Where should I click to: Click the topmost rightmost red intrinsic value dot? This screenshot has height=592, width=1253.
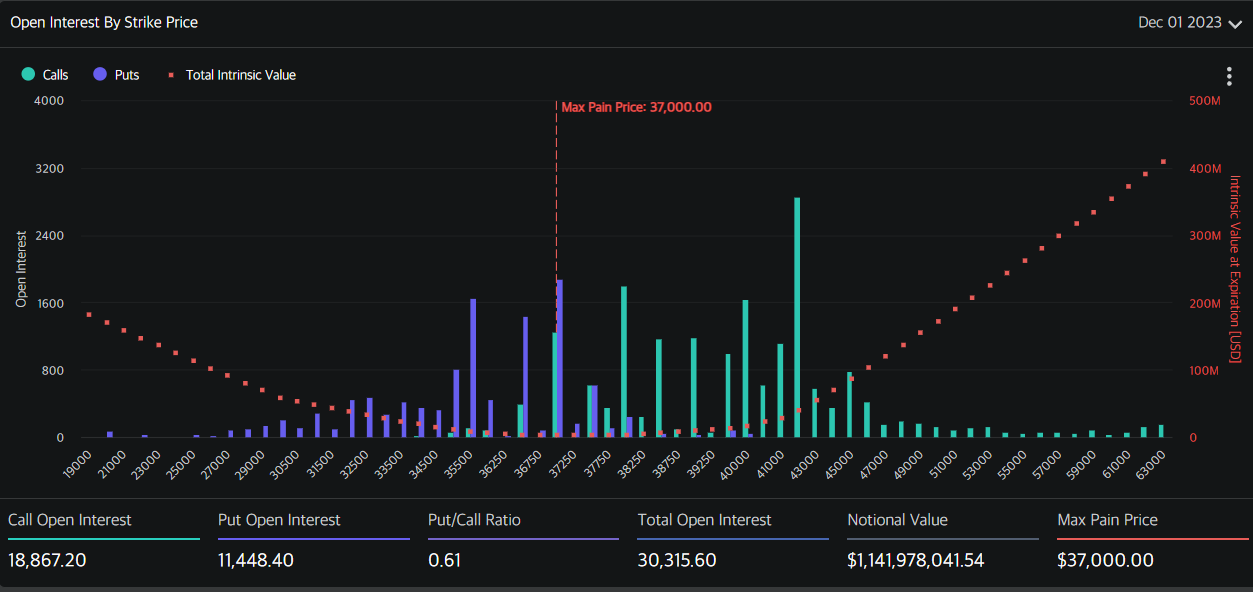point(1163,161)
